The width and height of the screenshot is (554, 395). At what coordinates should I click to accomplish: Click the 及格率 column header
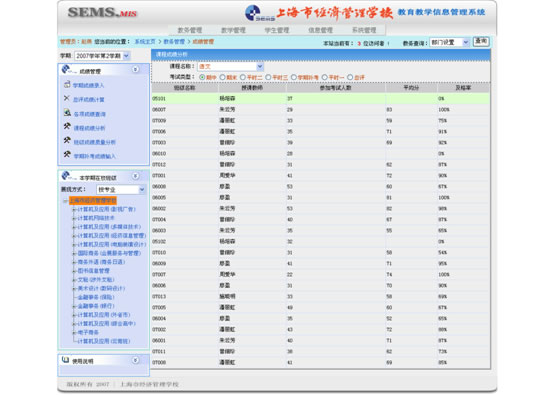pyautogui.click(x=464, y=88)
